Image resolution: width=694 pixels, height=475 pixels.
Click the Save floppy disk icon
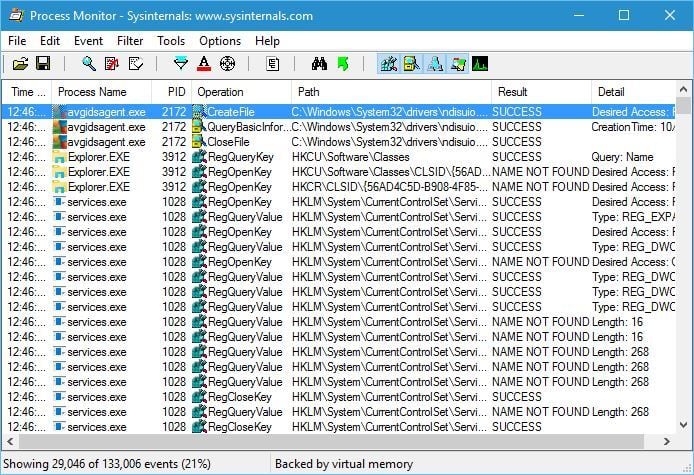[x=43, y=64]
